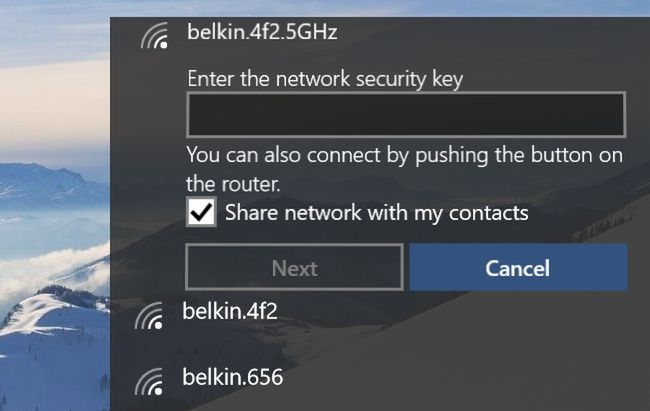Click empty space right of belkin.656 entry
The image size is (650, 411).
456,379
